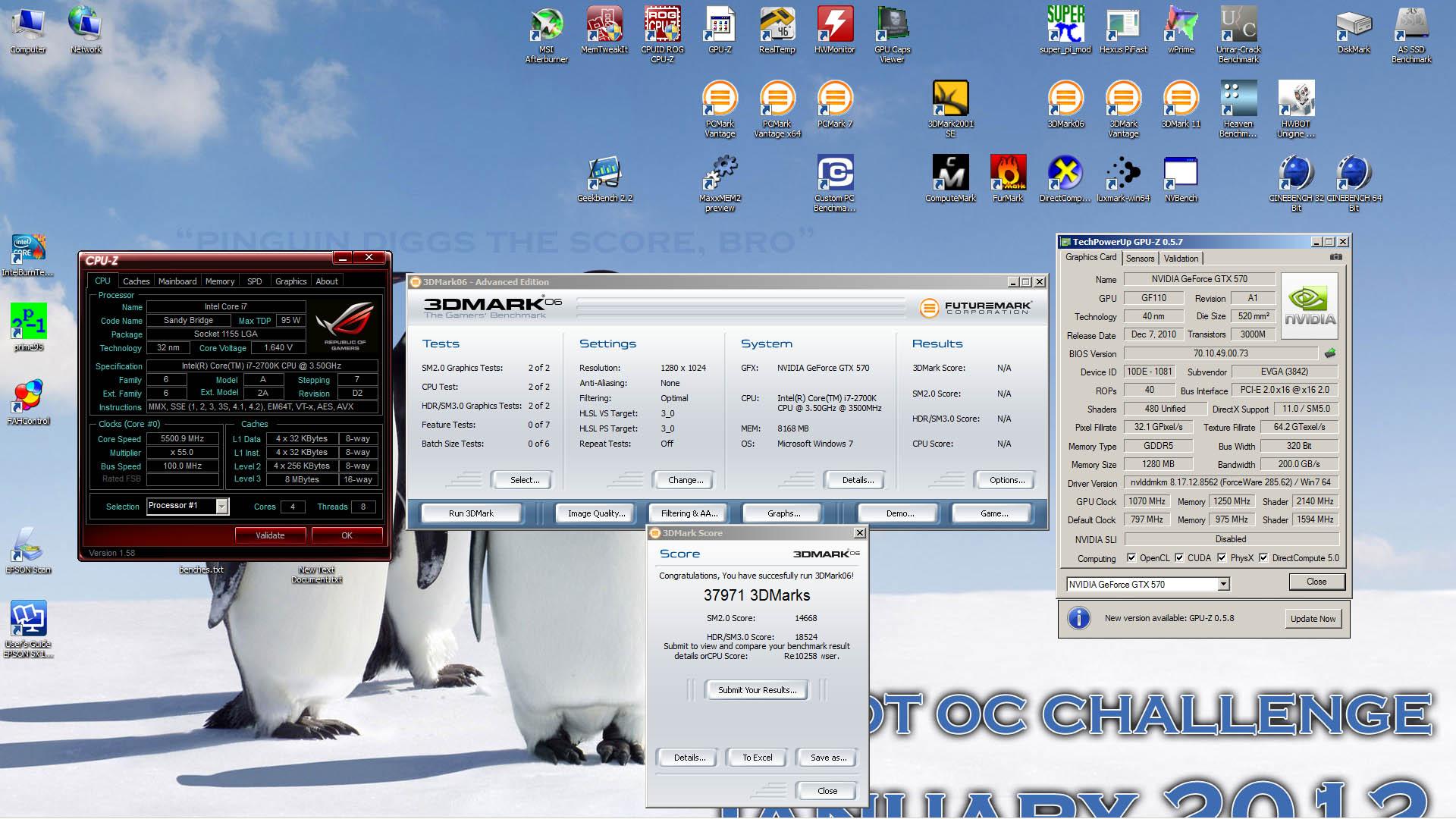Viewport: 1456px width, 819px height.
Task: Open Processor #1 selection dropdown
Action: click(222, 506)
